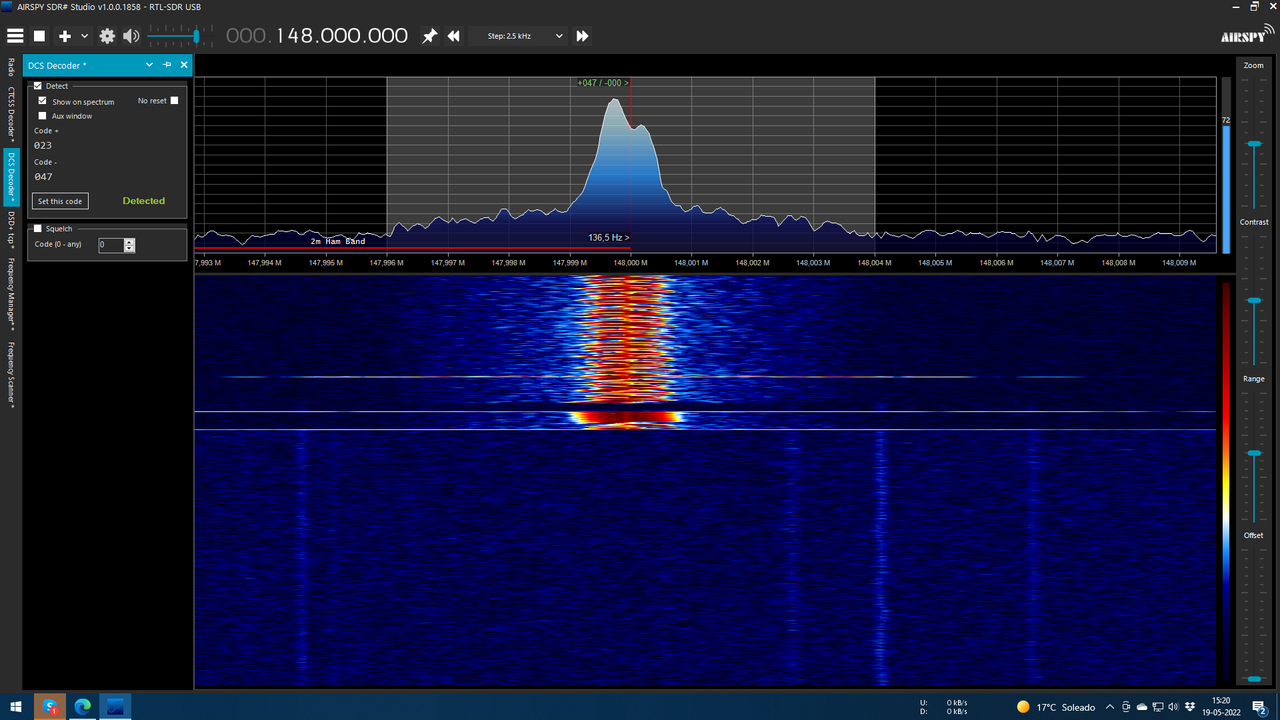Open the DSD+ tqp side tab

coord(11,230)
